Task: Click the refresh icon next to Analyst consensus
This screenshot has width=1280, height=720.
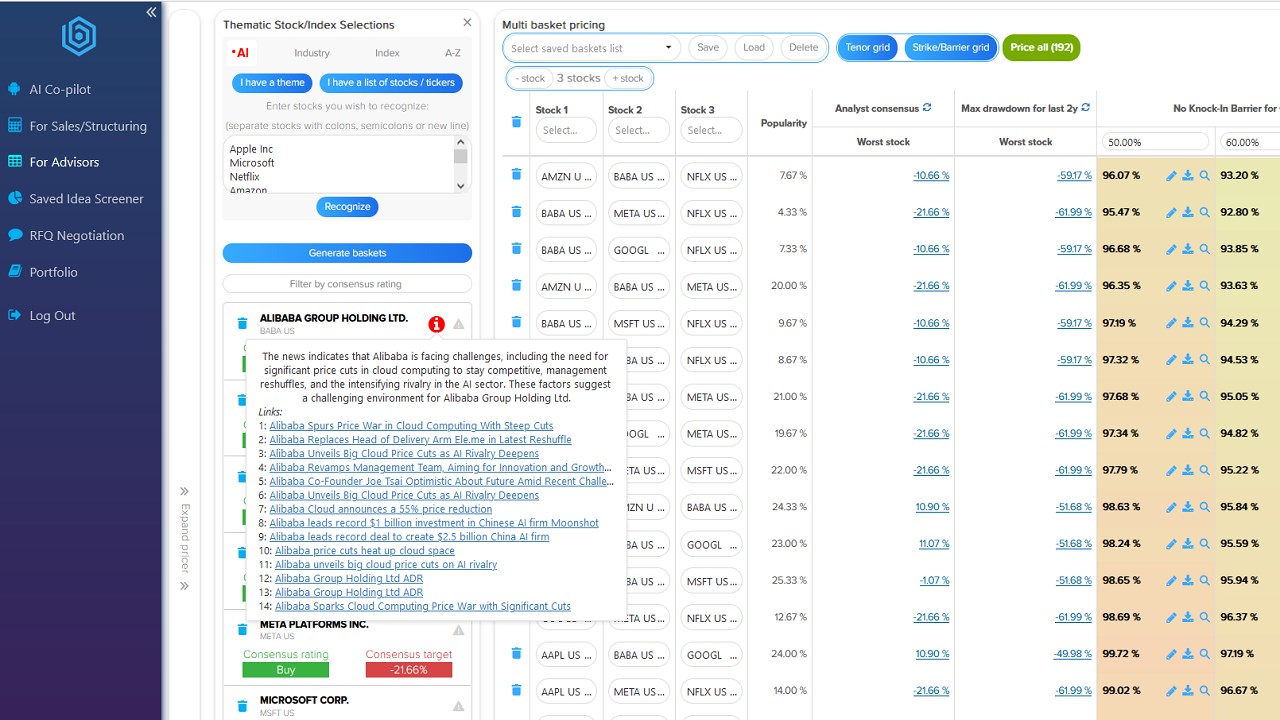Action: tap(927, 108)
